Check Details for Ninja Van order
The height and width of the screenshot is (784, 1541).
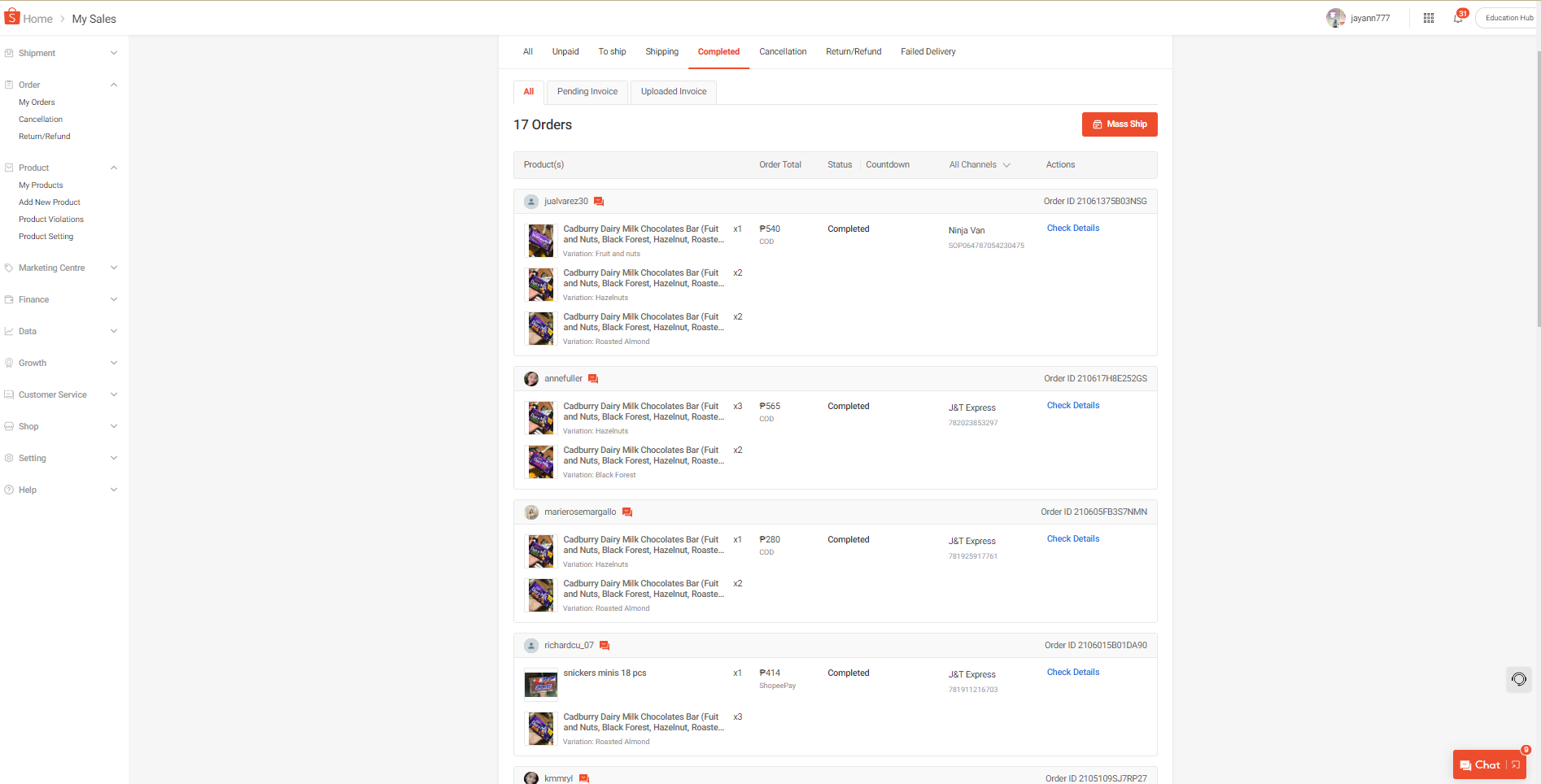click(x=1073, y=229)
